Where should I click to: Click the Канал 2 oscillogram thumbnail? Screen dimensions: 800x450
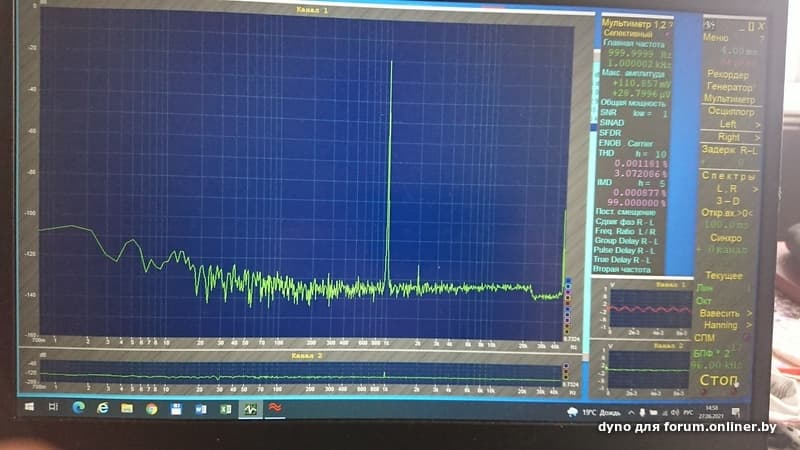[x=649, y=369]
